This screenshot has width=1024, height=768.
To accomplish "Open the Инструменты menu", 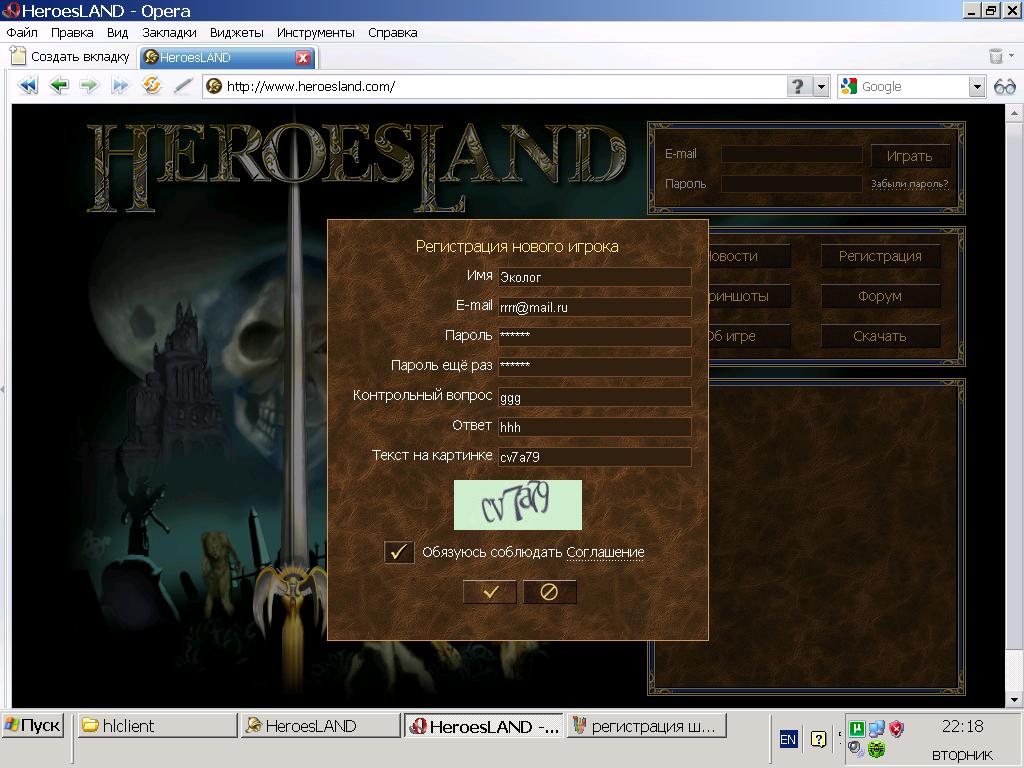I will (315, 32).
